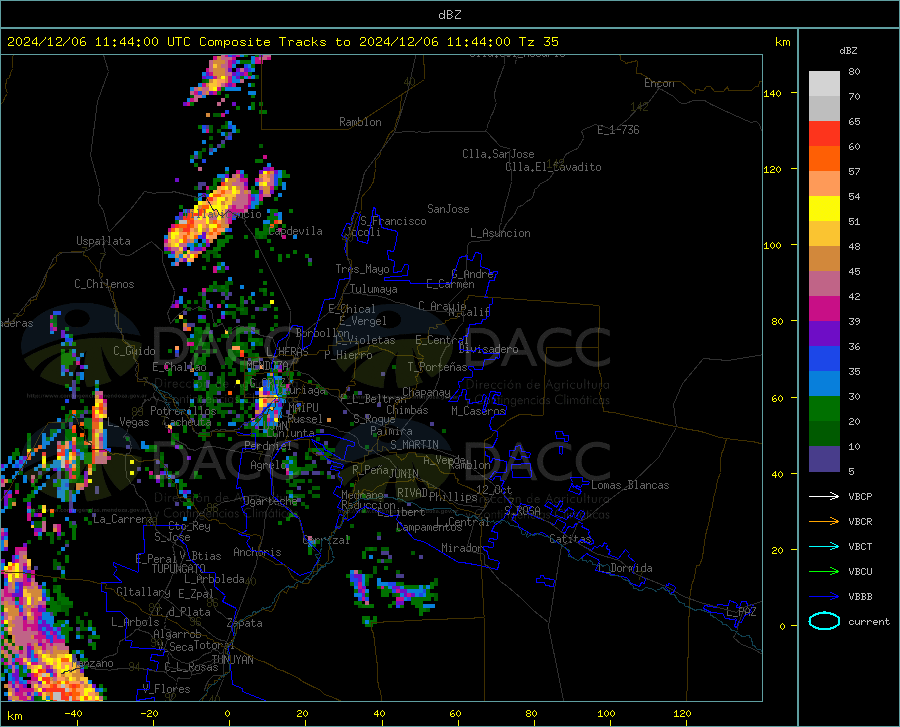
Task: Click the 'Chapanay' map label
Action: click(426, 392)
